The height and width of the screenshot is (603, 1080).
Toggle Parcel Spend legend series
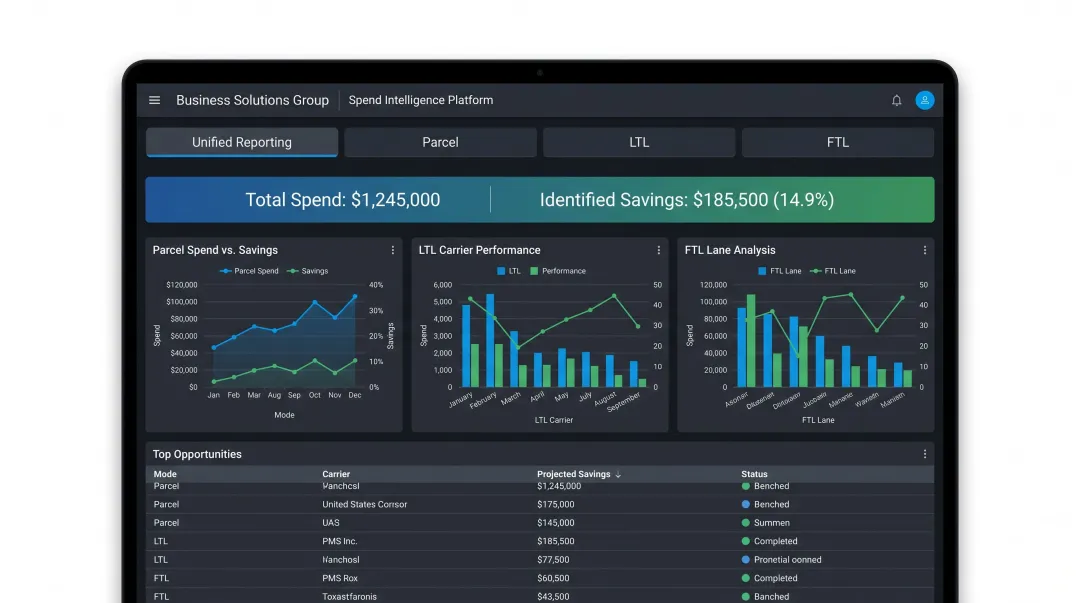[249, 271]
